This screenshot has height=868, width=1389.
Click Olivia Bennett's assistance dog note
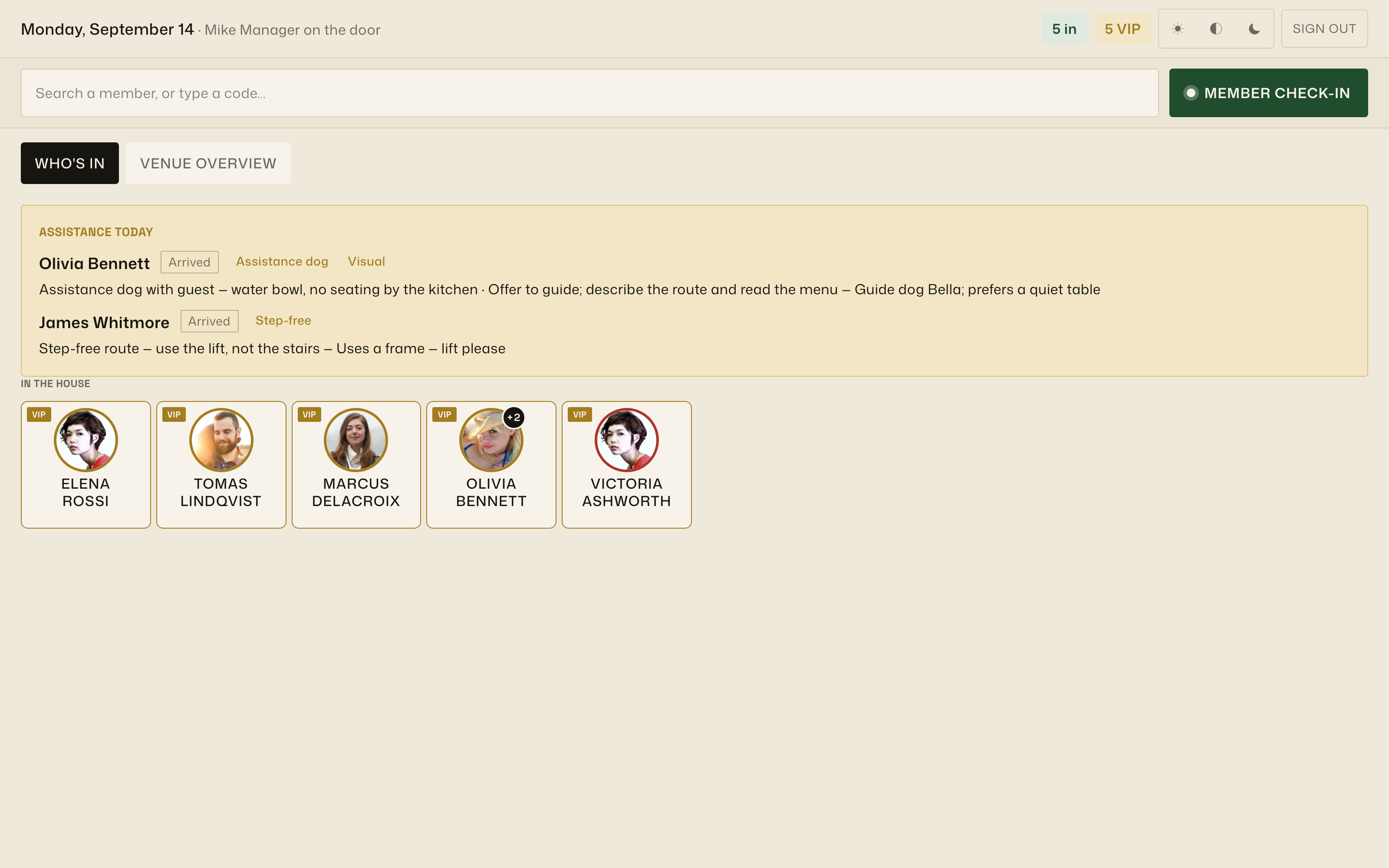[x=569, y=289]
